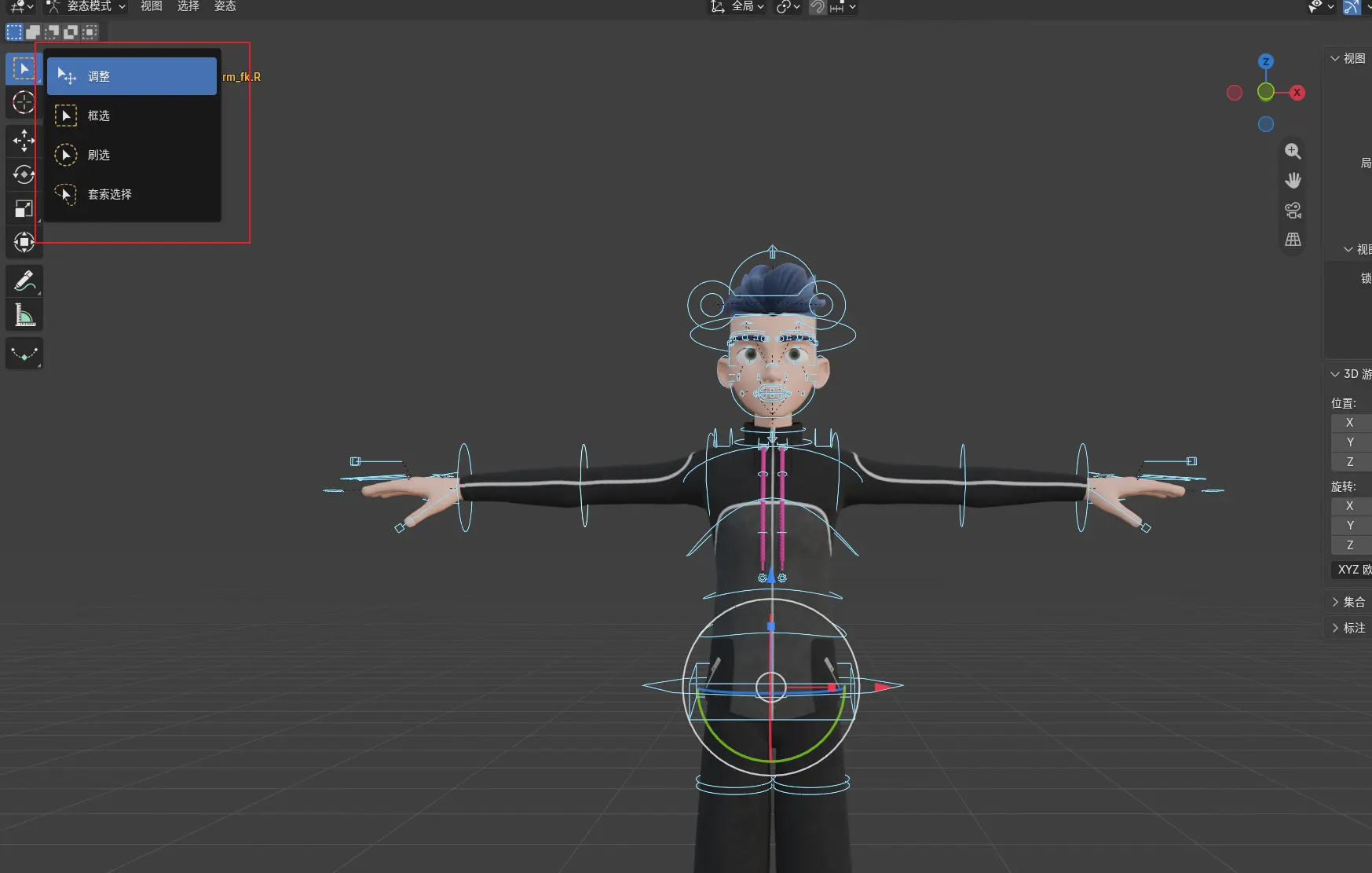Select the Annotate pencil tool

[24, 281]
